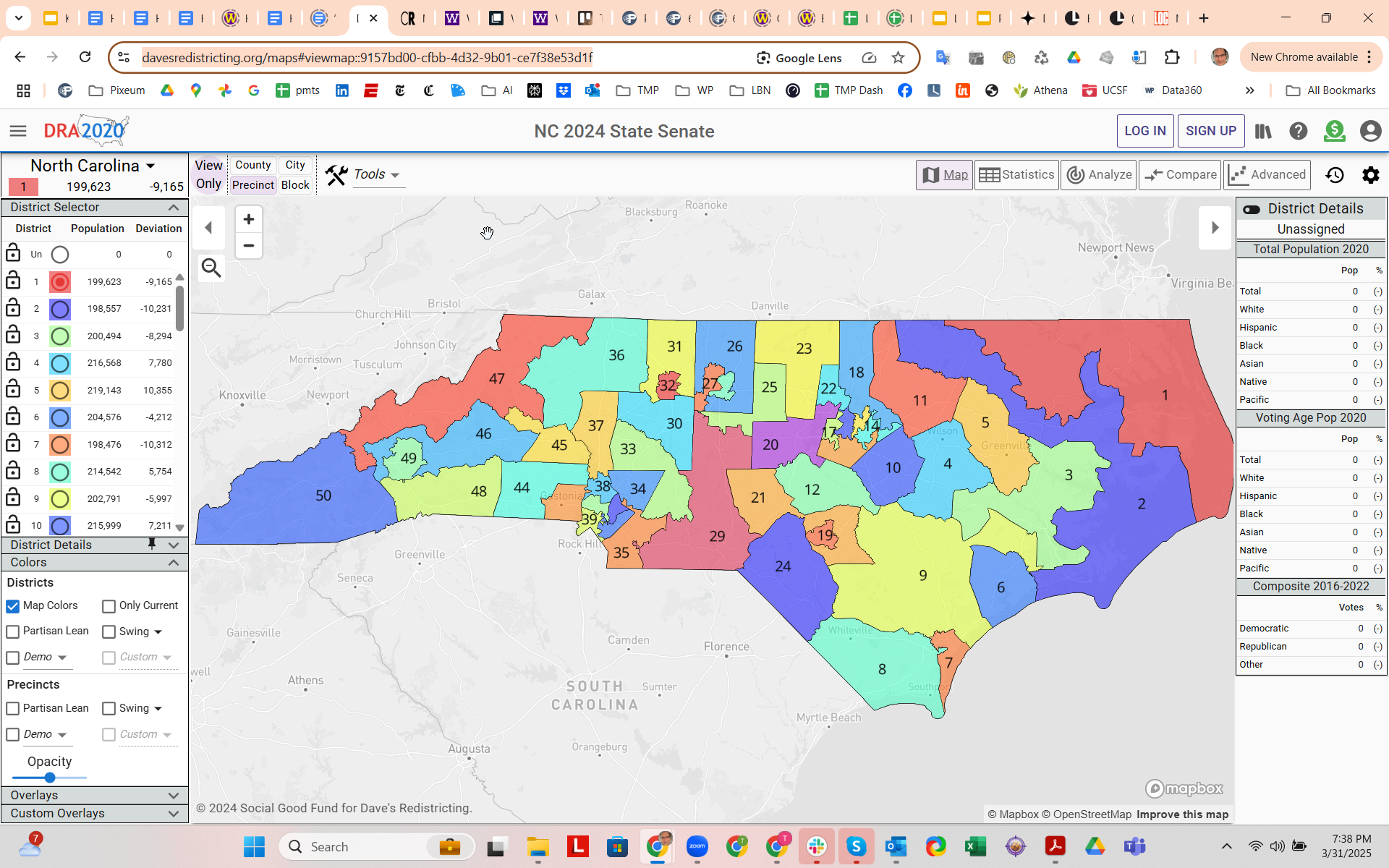The image size is (1389, 868).
Task: Enable districts Partisan Lean checkbox
Action: coord(13,631)
